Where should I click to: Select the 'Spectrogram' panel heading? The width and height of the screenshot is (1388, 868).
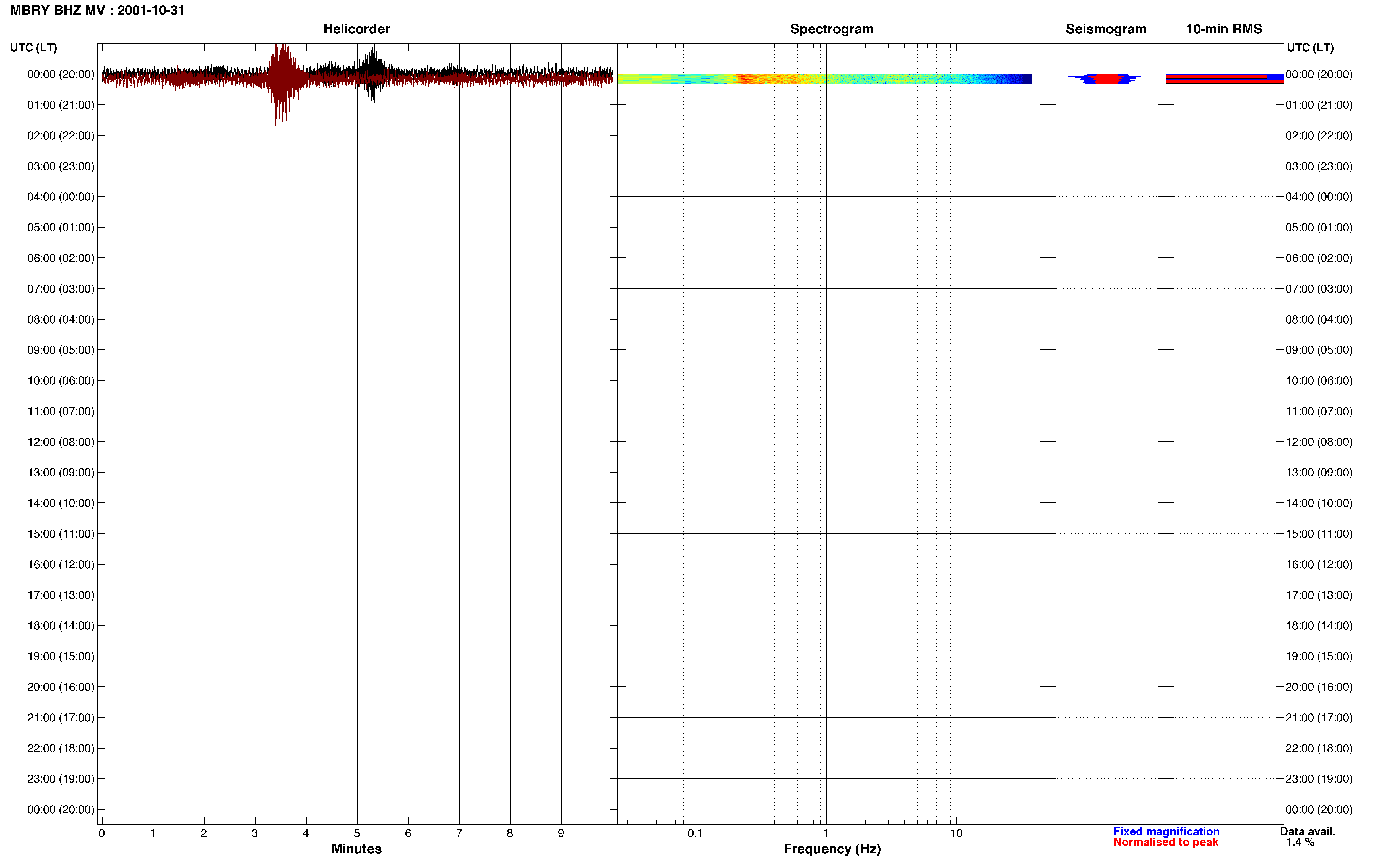pos(832,29)
